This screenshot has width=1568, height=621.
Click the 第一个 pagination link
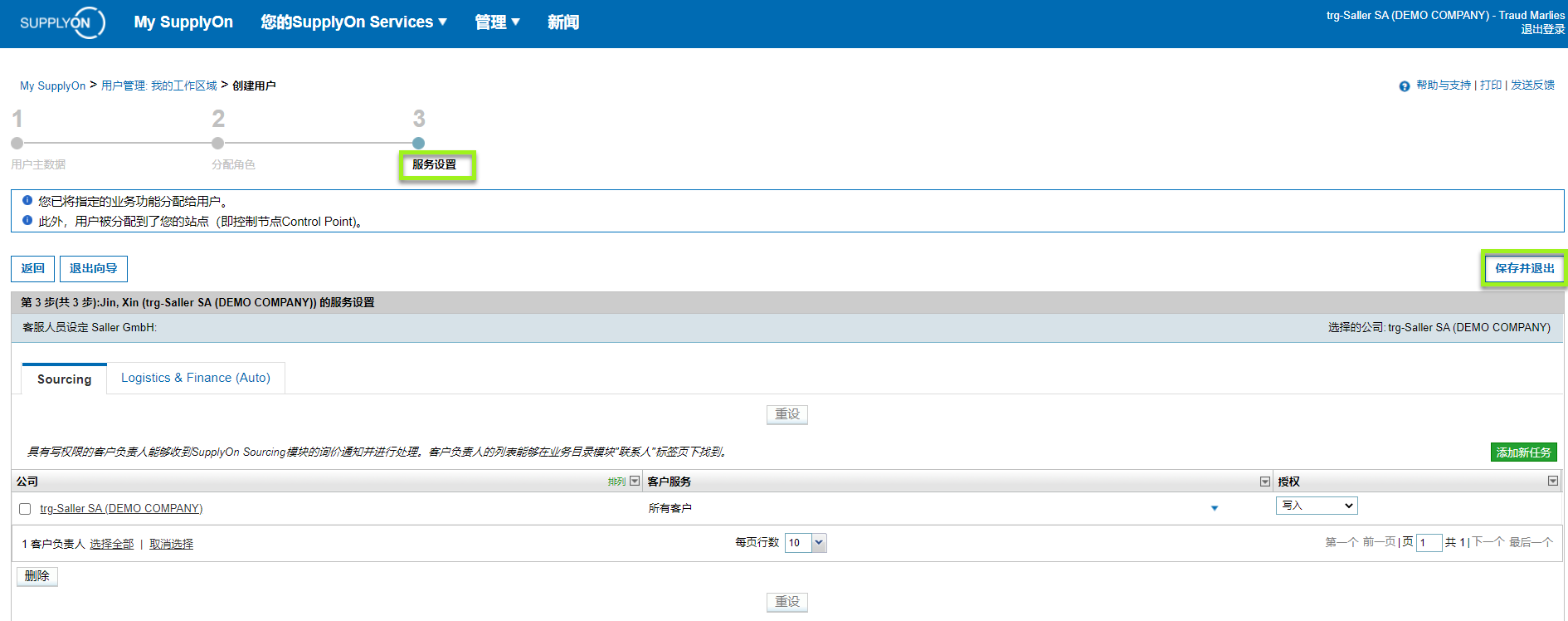coord(1342,543)
